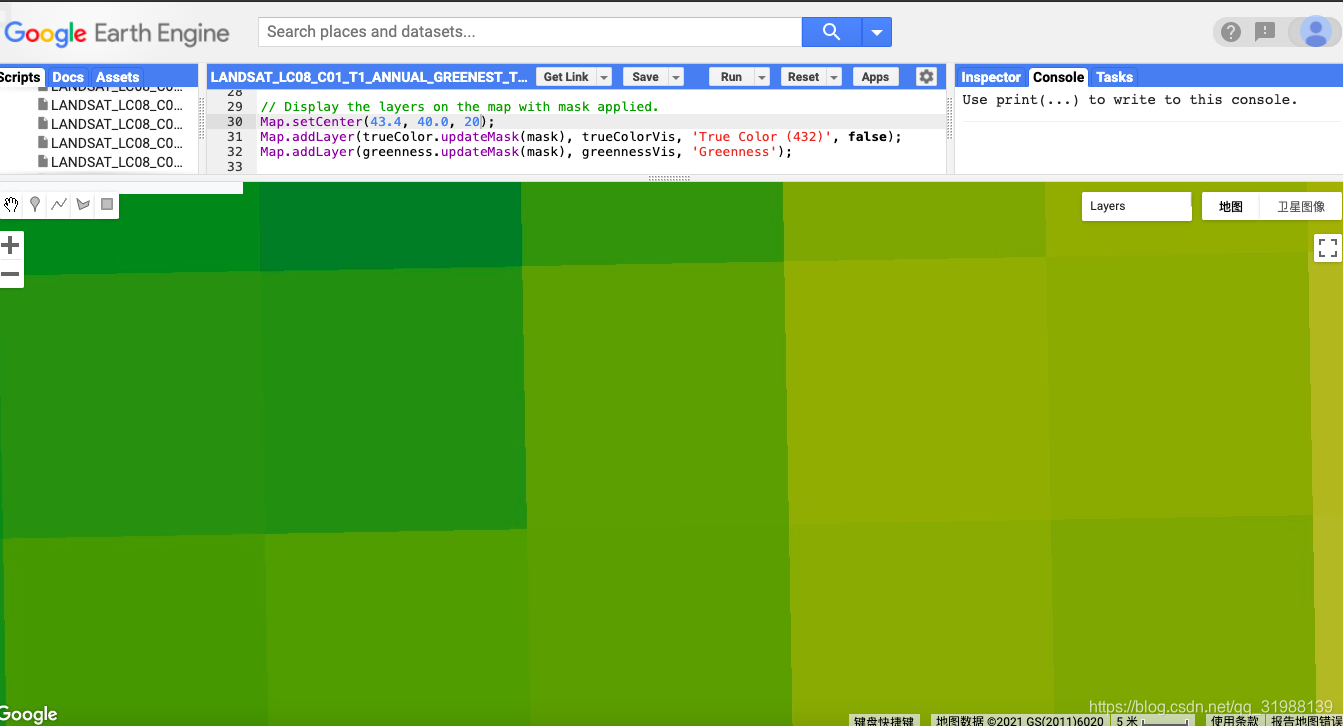
Task: Select the draw rectangle tool
Action: coord(107,205)
